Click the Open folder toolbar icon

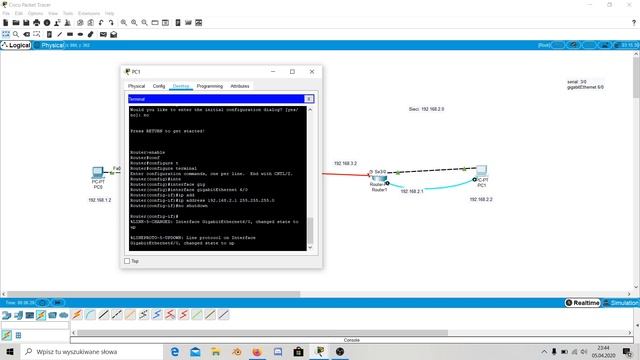click(16, 23)
